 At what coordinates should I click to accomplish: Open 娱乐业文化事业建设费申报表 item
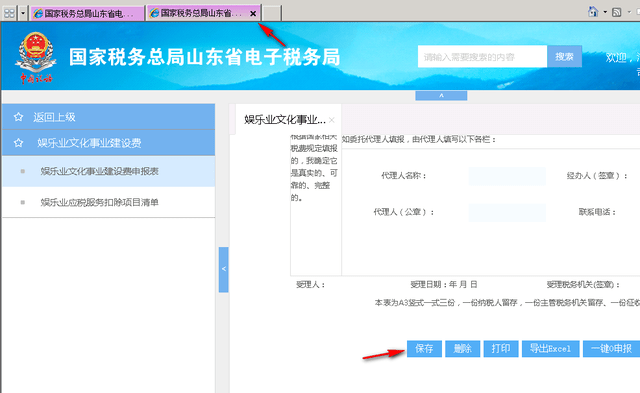point(109,171)
